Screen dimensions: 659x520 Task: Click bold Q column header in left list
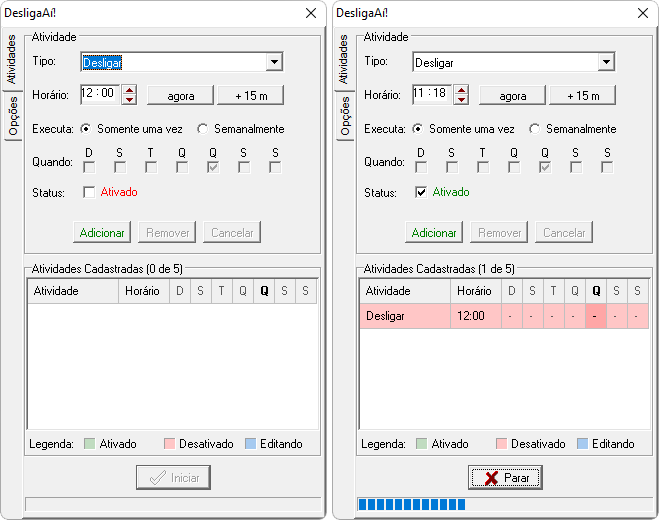tap(264, 291)
